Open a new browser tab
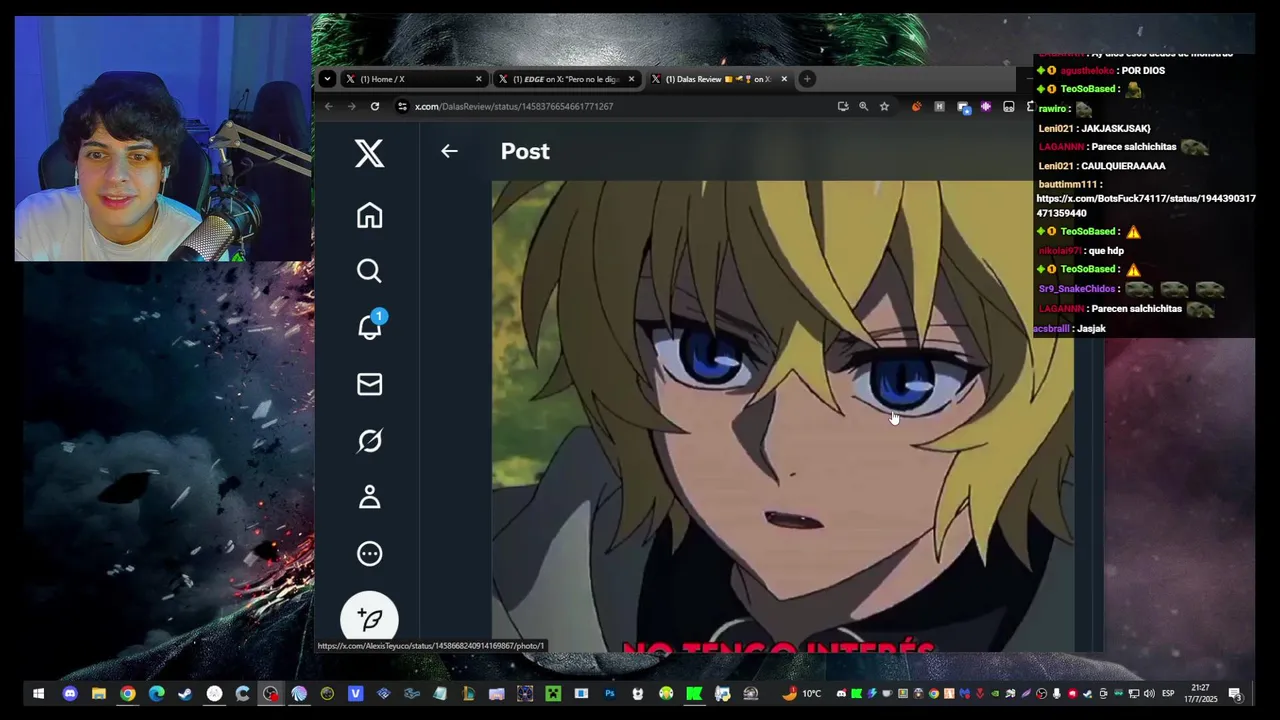Image resolution: width=1280 pixels, height=720 pixels. (807, 79)
